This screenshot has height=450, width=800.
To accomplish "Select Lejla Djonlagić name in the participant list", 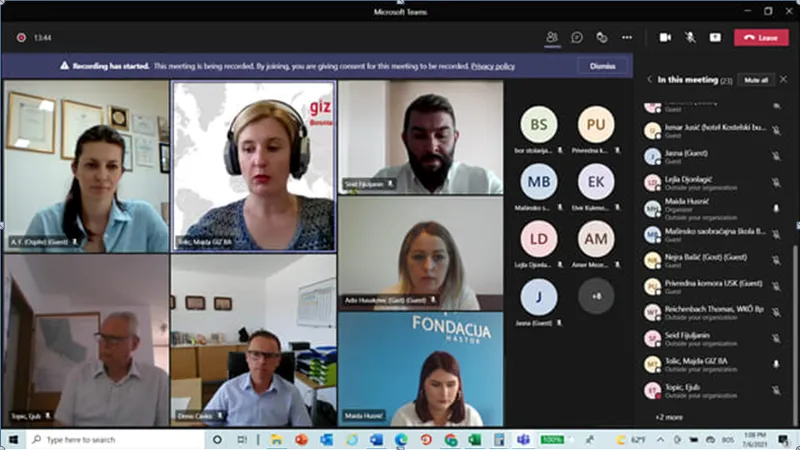I will pos(688,179).
